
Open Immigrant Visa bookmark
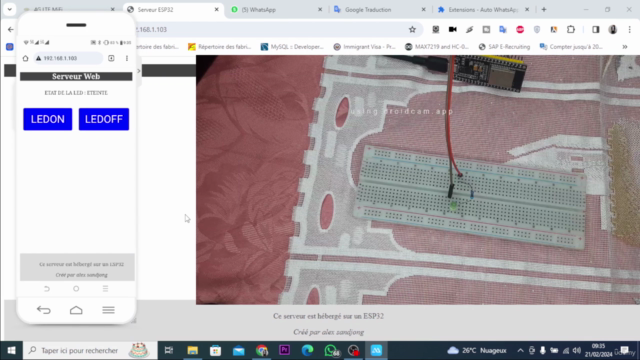click(364, 47)
